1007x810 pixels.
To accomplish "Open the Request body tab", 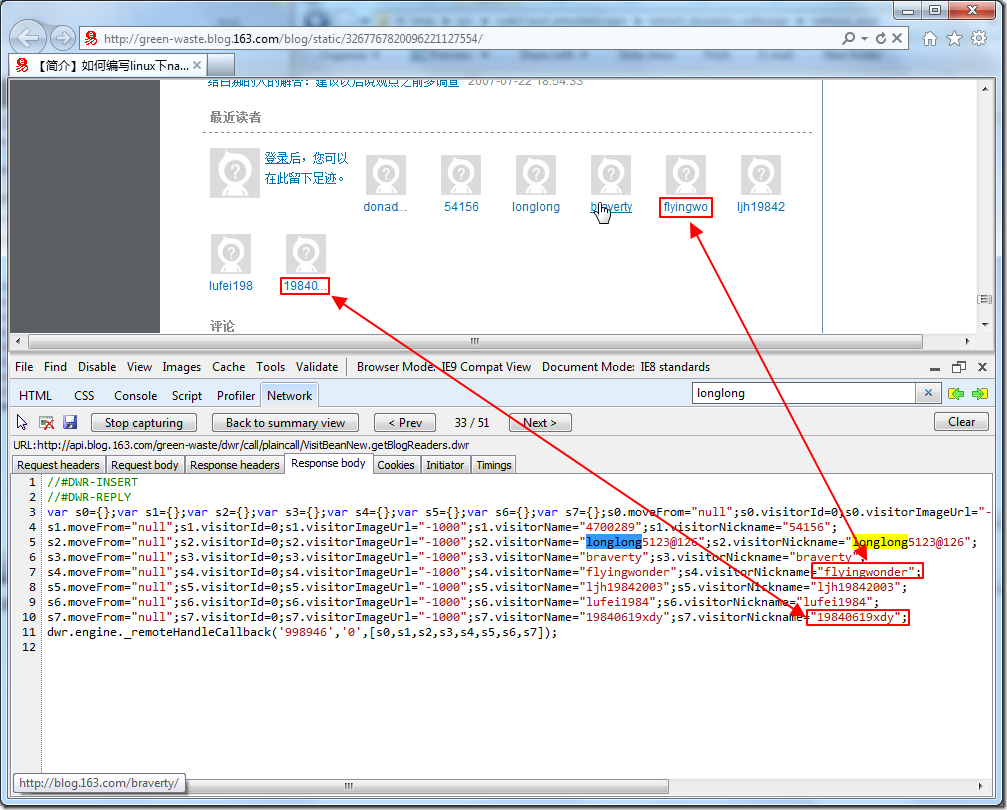I will coord(144,465).
